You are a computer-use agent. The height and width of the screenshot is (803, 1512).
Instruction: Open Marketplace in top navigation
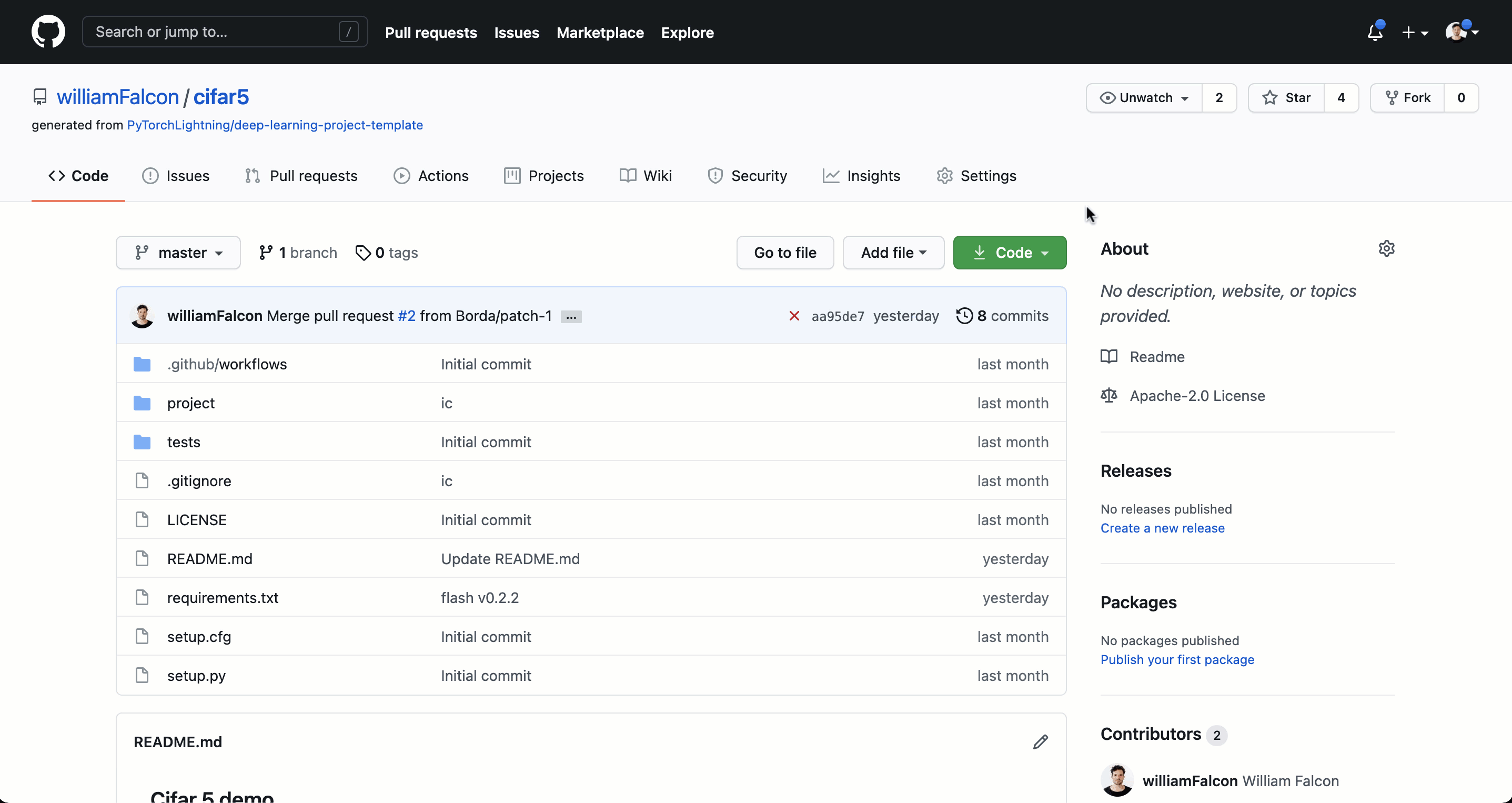[x=600, y=32]
